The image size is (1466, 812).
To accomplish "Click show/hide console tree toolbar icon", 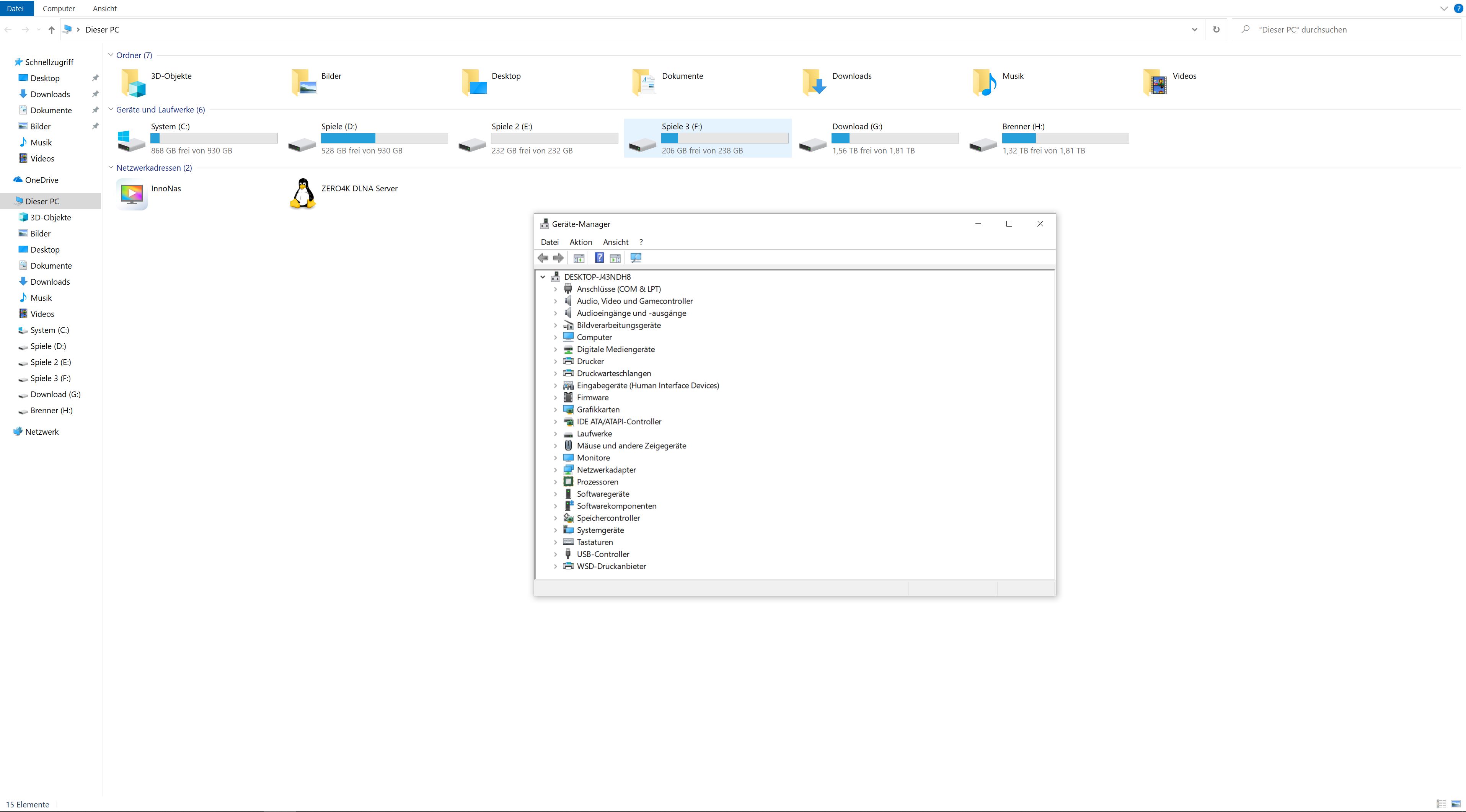I will click(579, 258).
